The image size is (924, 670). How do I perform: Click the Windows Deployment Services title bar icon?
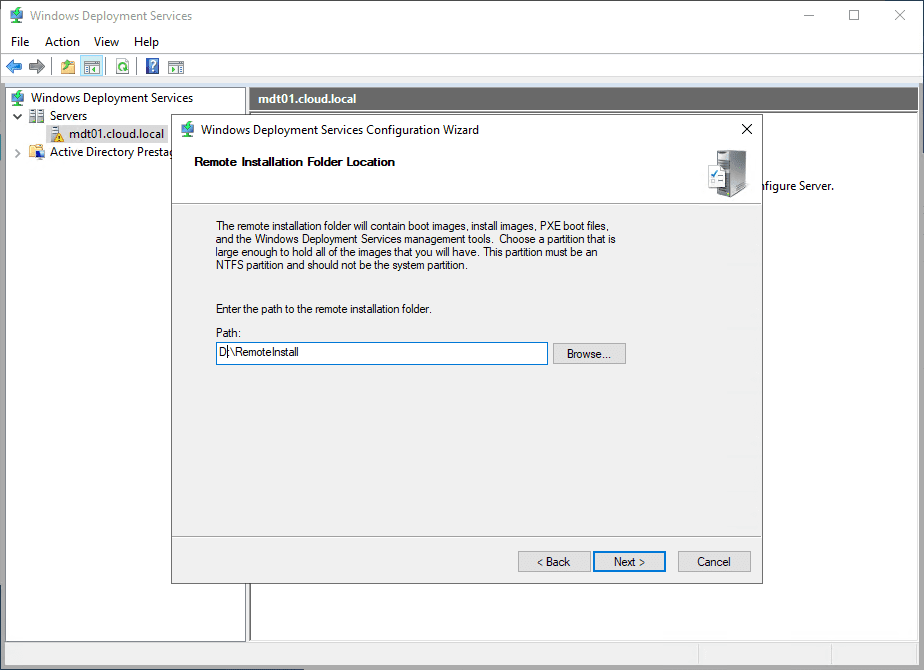pyautogui.click(x=17, y=15)
